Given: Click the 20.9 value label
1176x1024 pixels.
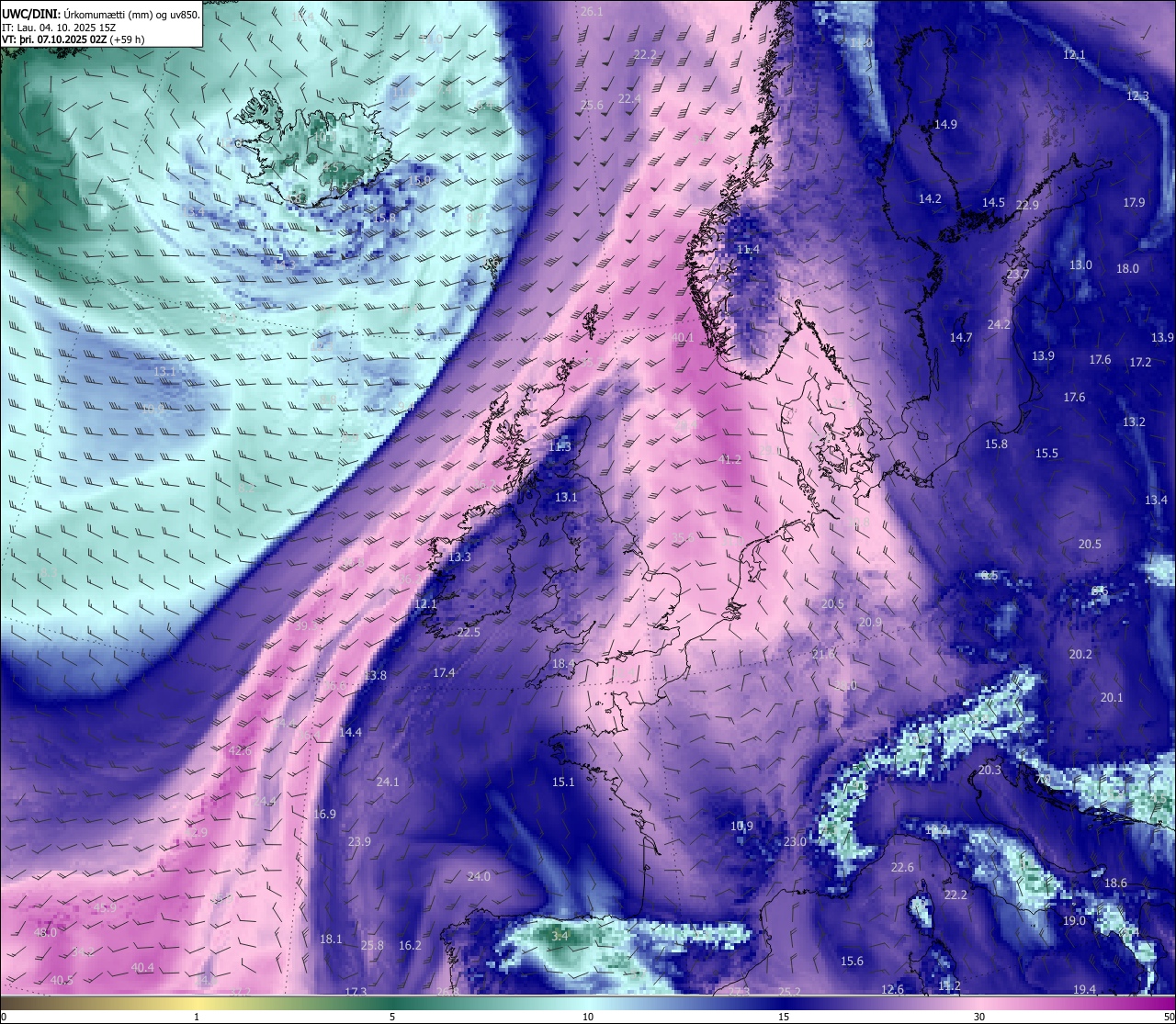Looking at the screenshot, I should [870, 623].
